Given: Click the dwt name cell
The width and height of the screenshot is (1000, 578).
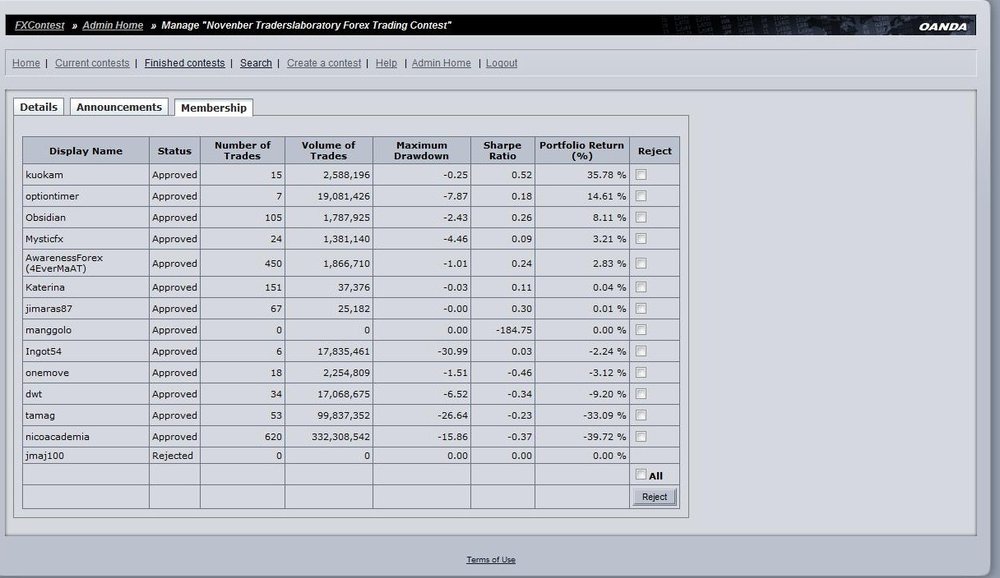Looking at the screenshot, I should [x=85, y=394].
